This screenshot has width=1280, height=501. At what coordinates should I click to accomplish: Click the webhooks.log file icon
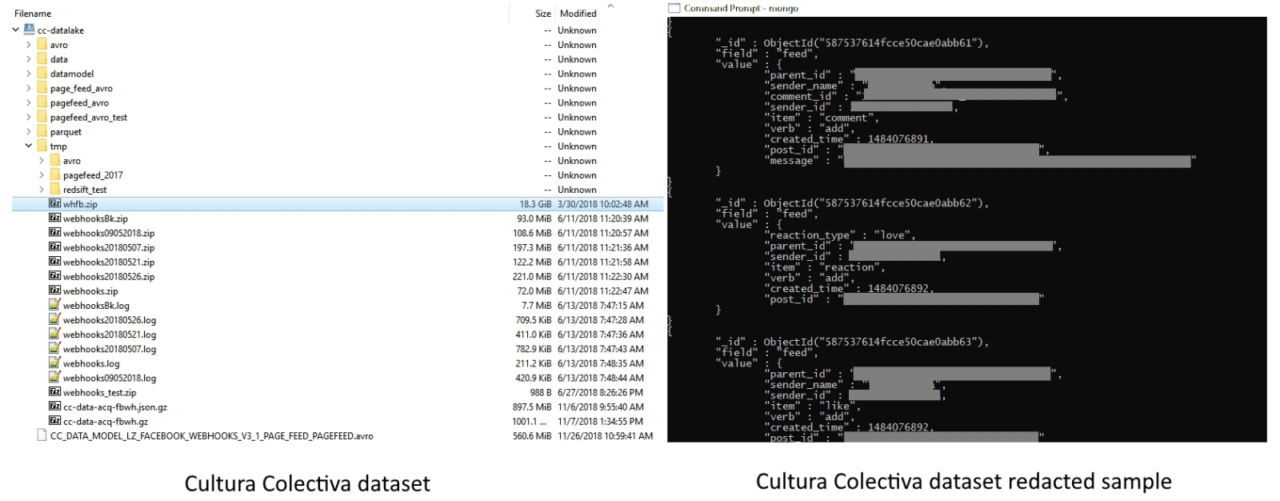(x=54, y=363)
